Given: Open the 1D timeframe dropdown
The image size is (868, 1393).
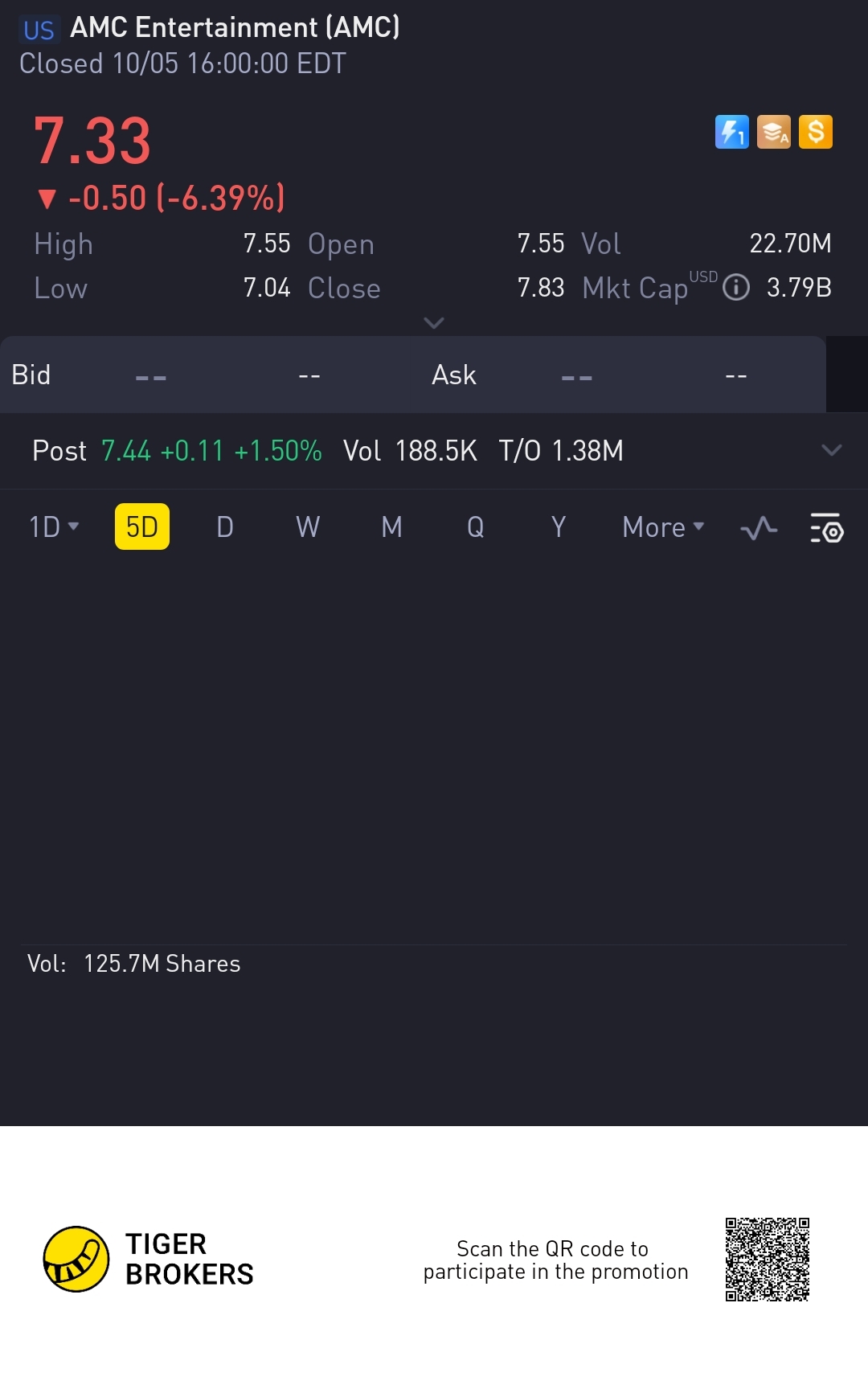Looking at the screenshot, I should pyautogui.click(x=54, y=527).
